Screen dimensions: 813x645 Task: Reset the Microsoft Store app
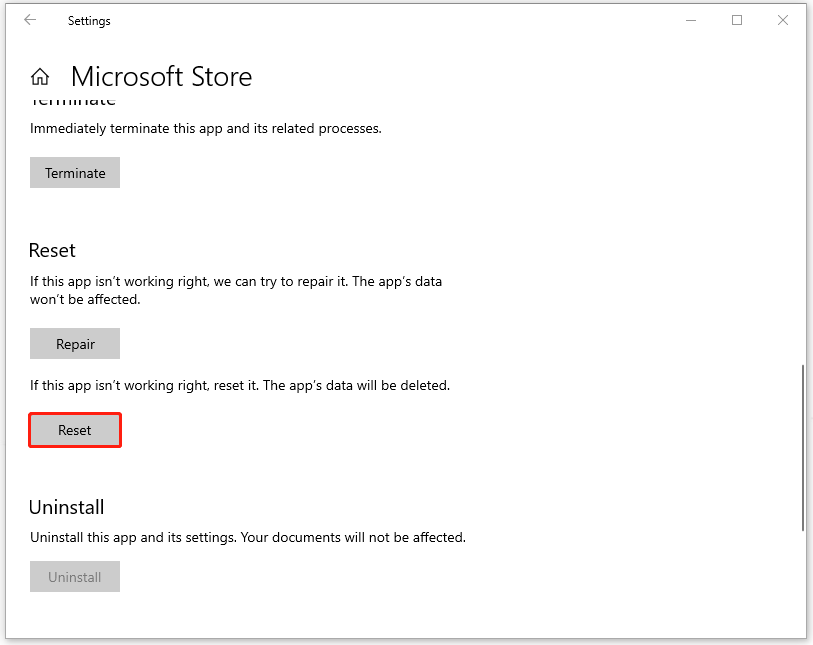click(x=75, y=430)
